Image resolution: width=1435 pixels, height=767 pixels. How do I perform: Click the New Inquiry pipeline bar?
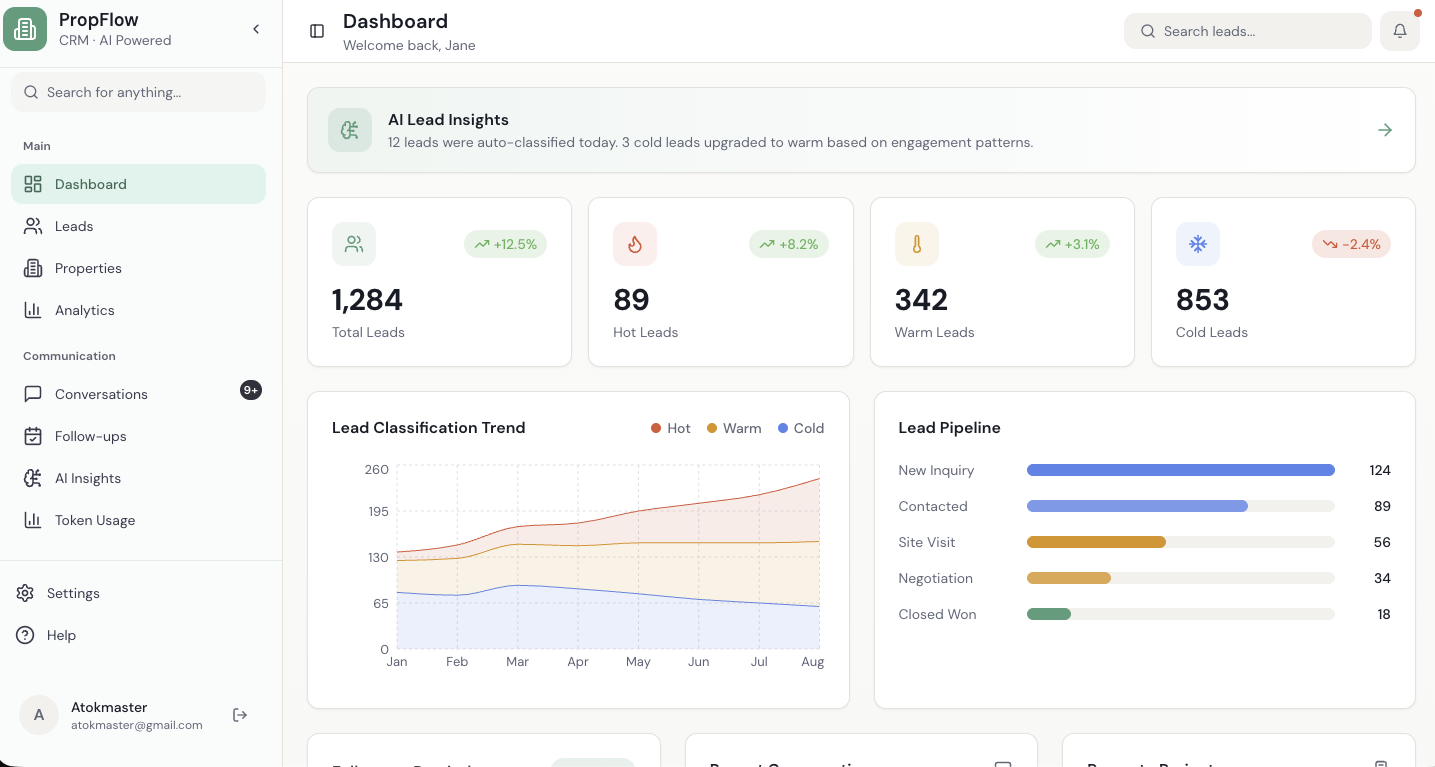pyautogui.click(x=1181, y=470)
